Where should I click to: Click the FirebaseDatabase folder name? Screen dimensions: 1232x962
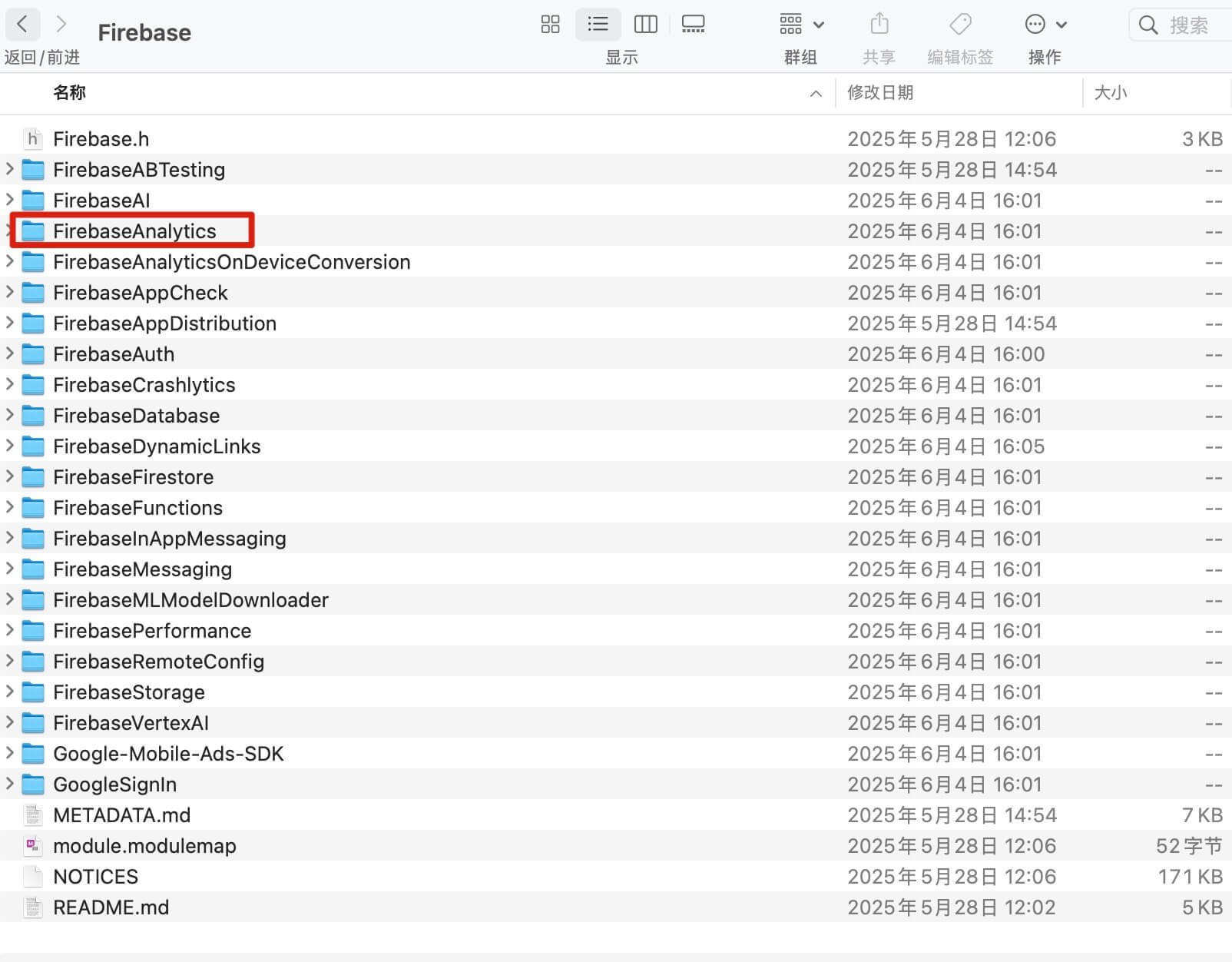tap(136, 416)
